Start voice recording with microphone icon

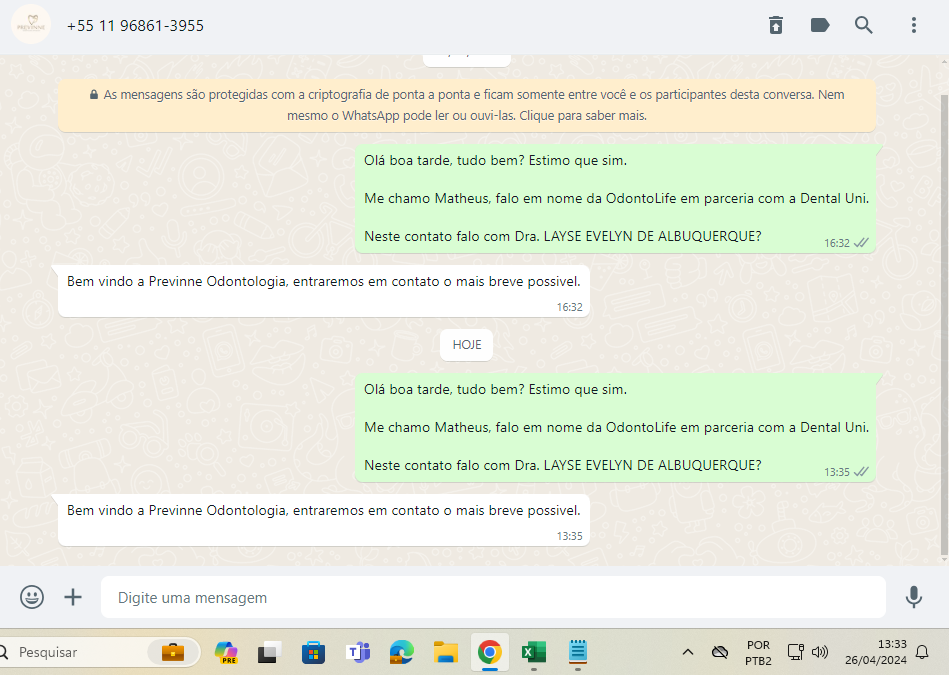[913, 597]
